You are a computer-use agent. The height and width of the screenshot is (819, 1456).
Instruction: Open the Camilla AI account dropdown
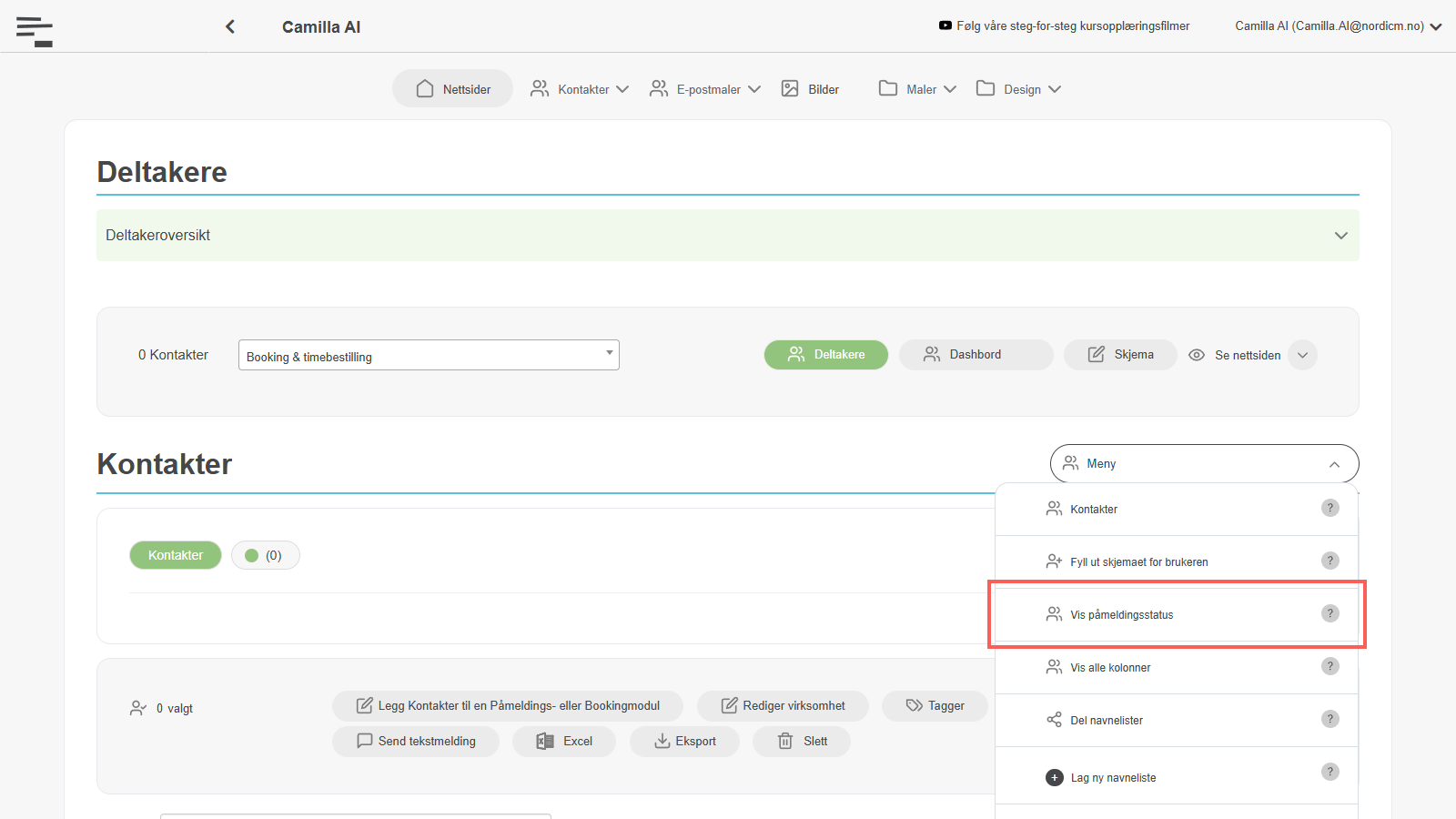(x=1338, y=25)
